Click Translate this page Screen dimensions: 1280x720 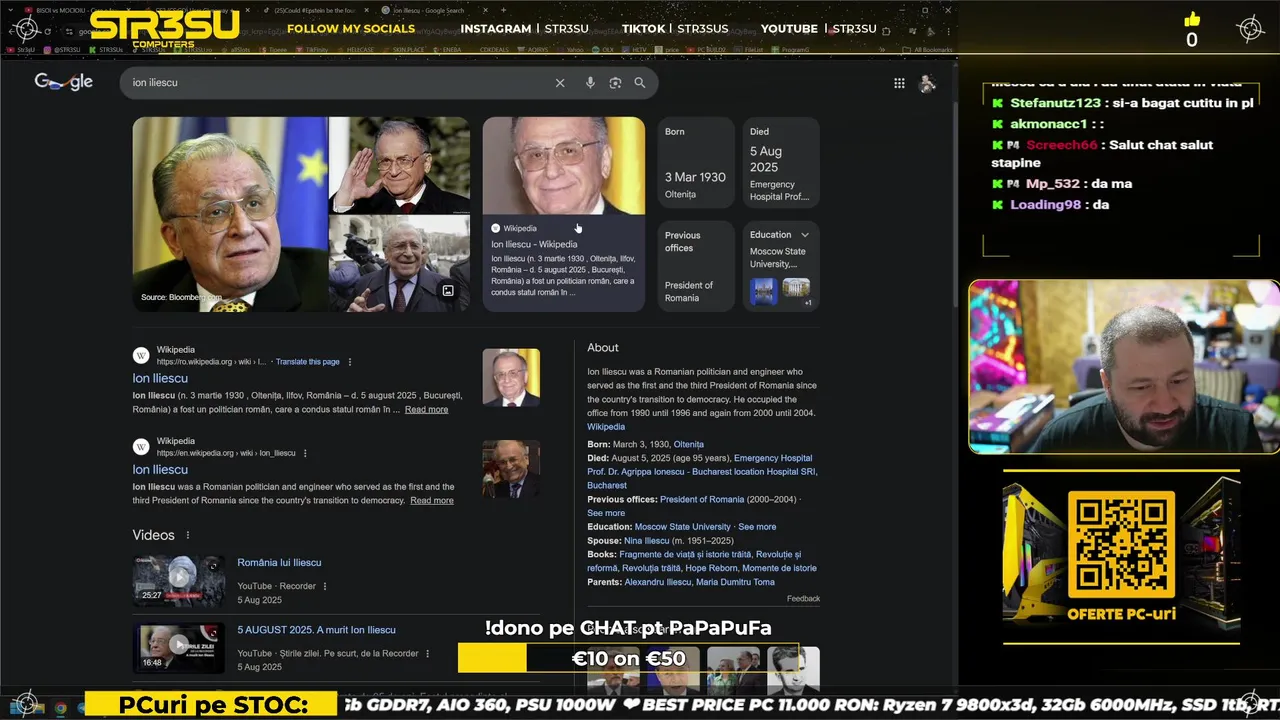(308, 362)
